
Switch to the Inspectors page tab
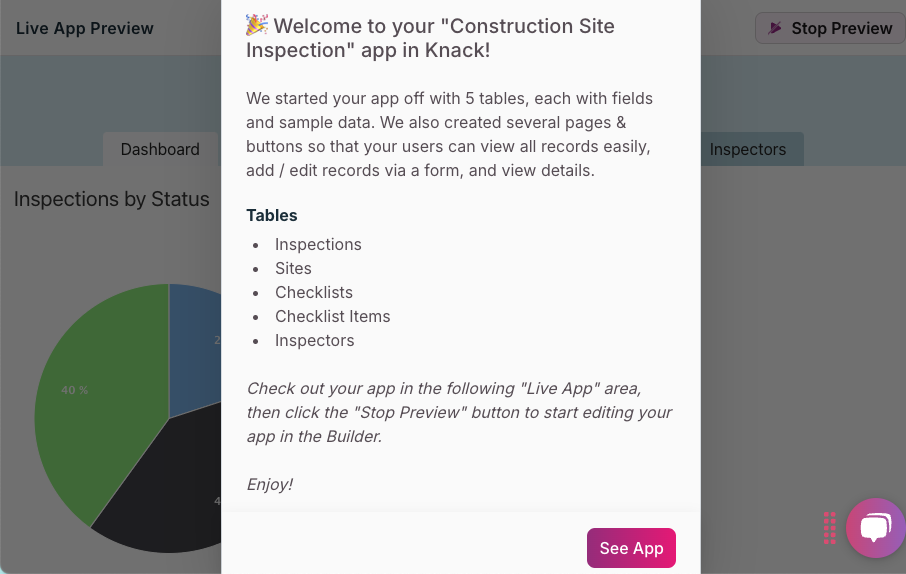(x=747, y=149)
